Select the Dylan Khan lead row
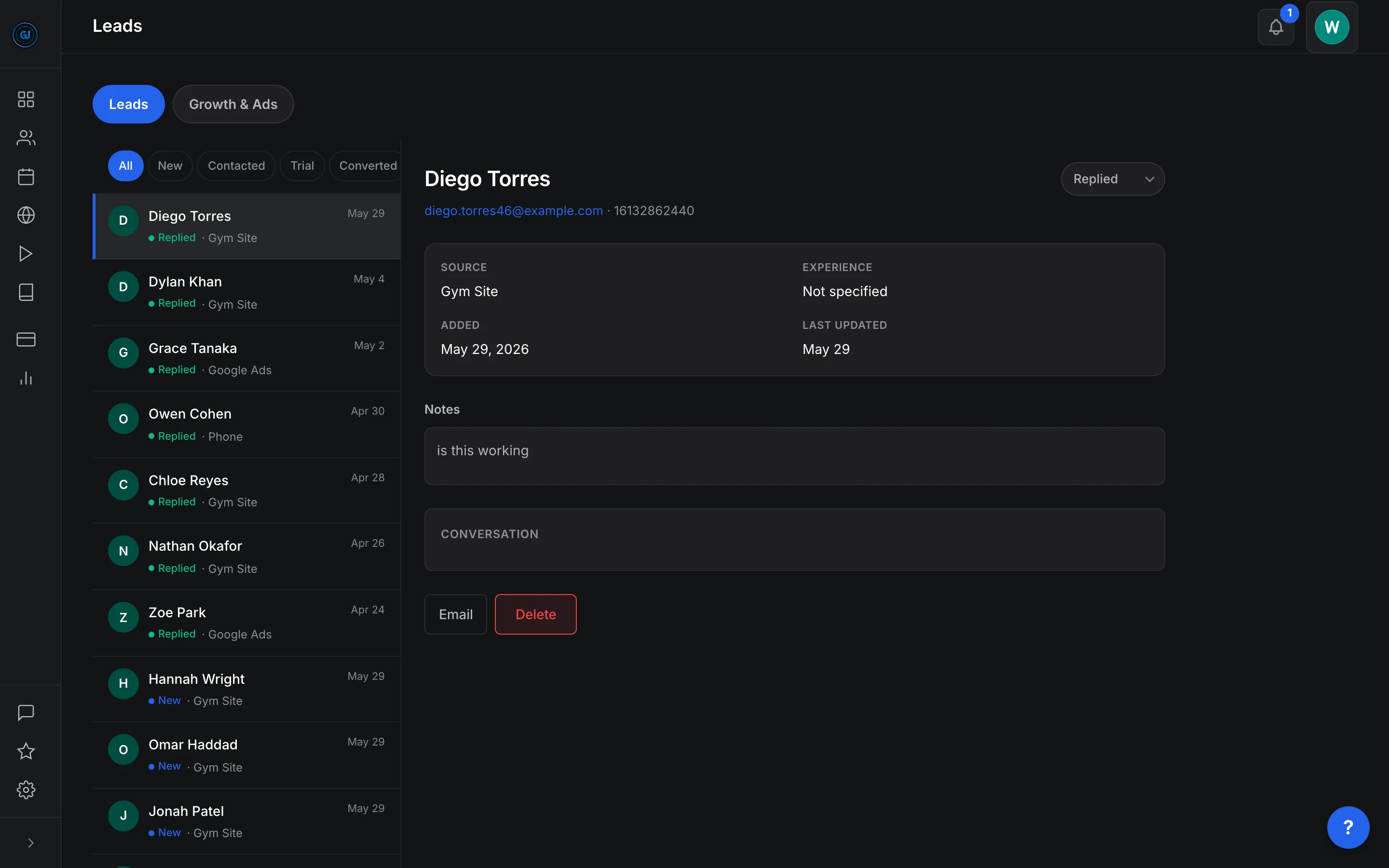This screenshot has width=1389, height=868. tap(247, 292)
